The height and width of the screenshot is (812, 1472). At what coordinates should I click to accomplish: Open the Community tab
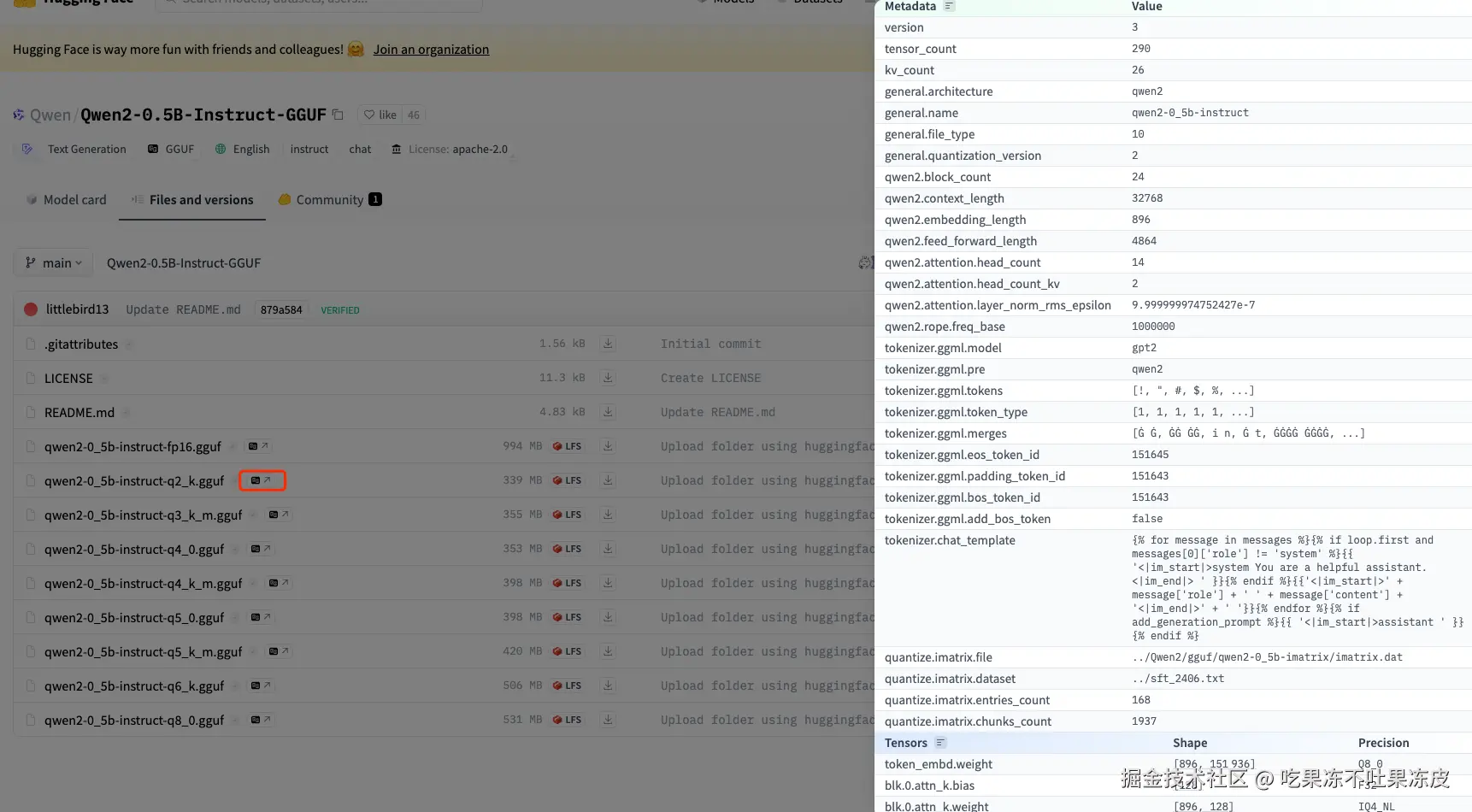pos(330,200)
